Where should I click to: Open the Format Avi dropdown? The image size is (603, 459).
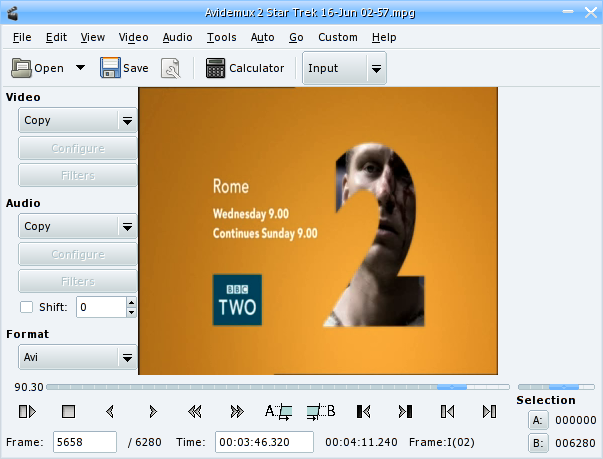[x=78, y=357]
